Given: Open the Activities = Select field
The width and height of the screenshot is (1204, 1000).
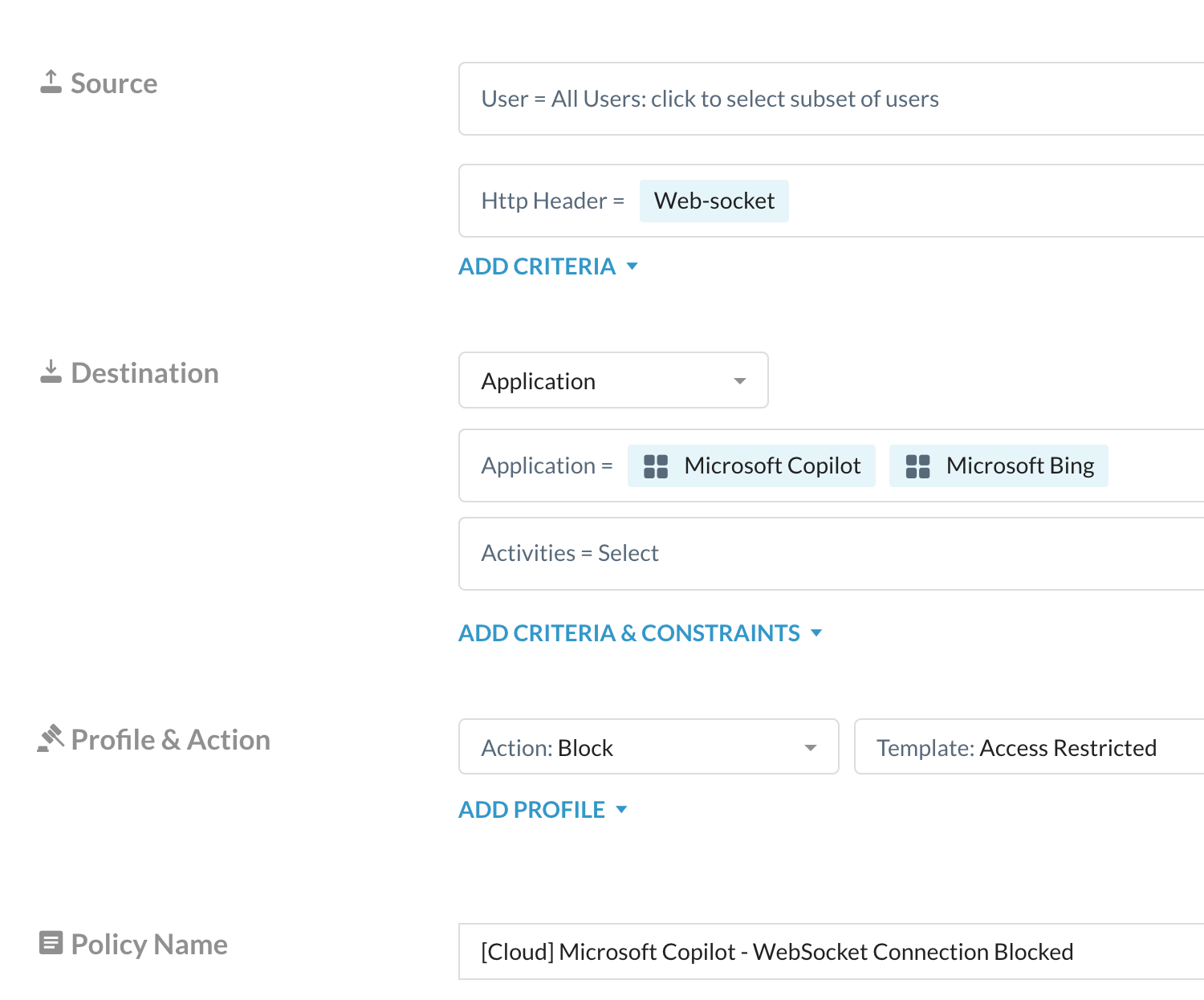Looking at the screenshot, I should point(832,554).
